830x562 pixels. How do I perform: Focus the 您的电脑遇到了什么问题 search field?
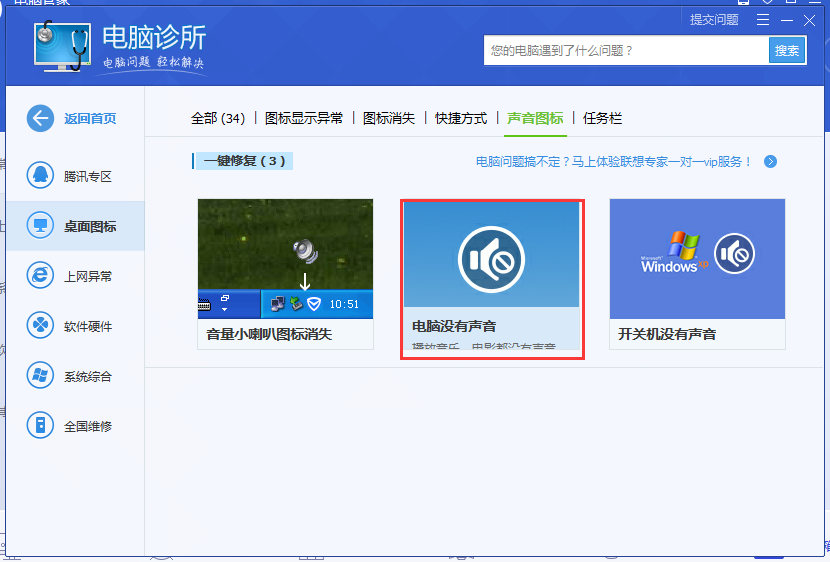[626, 50]
